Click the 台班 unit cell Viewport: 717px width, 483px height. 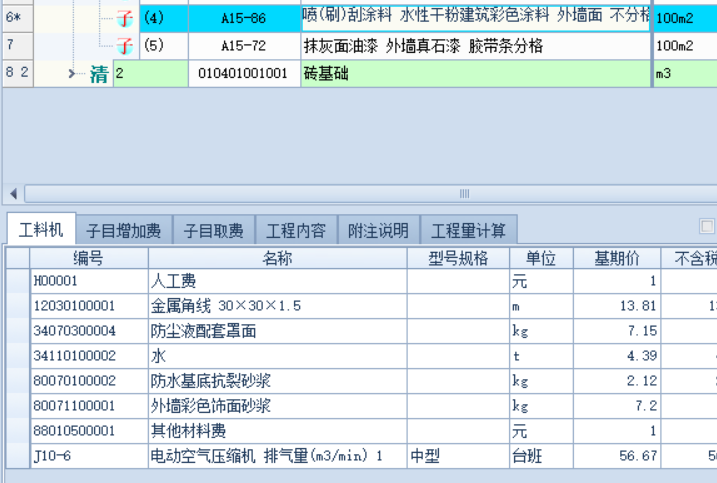(x=541, y=456)
